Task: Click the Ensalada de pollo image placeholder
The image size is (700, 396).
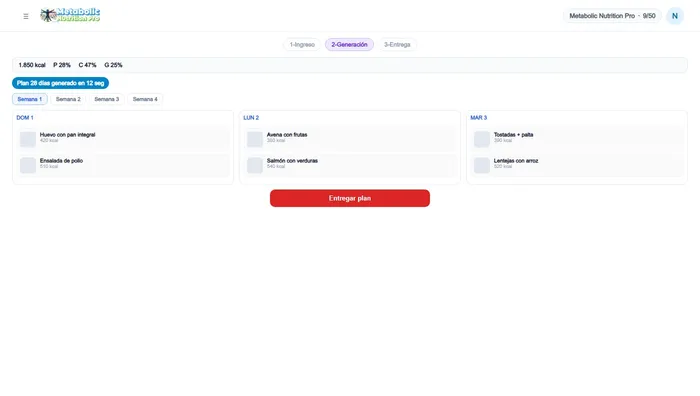Action: pyautogui.click(x=28, y=165)
